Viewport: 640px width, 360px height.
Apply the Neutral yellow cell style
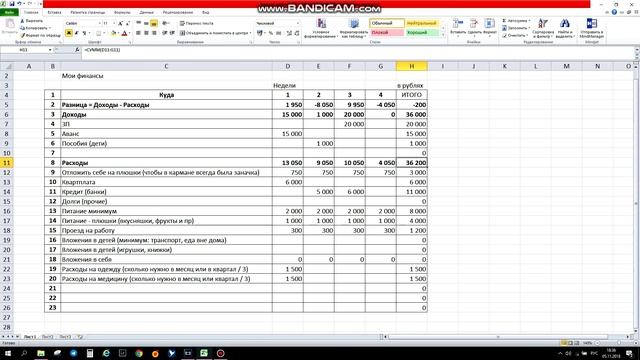point(422,23)
